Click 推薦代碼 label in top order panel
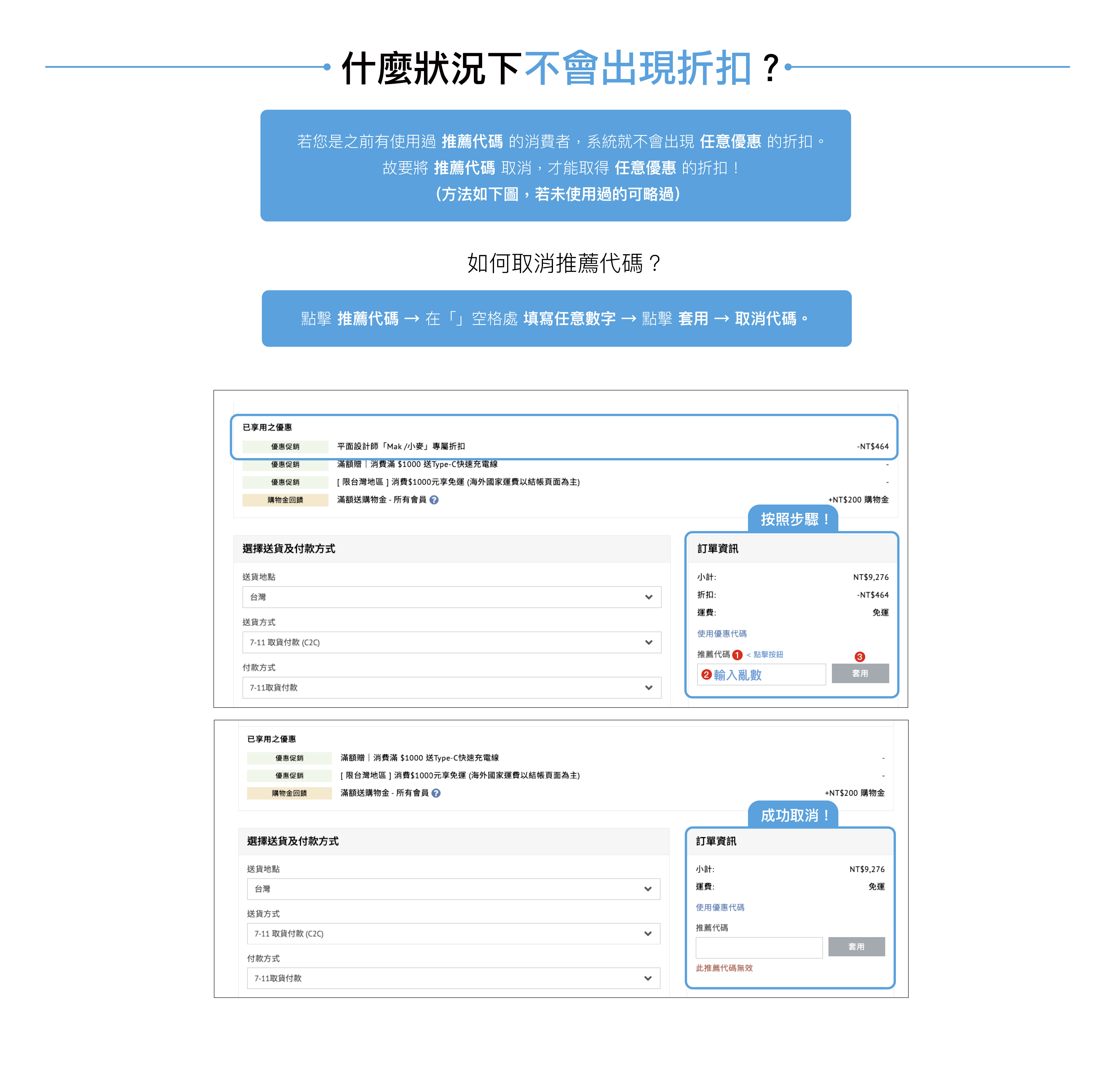This screenshot has width=1120, height=1079. (713, 654)
